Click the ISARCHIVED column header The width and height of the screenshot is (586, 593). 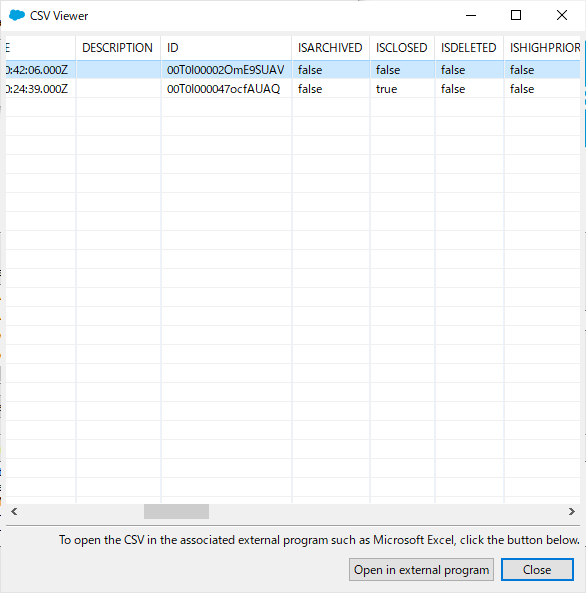click(x=331, y=48)
